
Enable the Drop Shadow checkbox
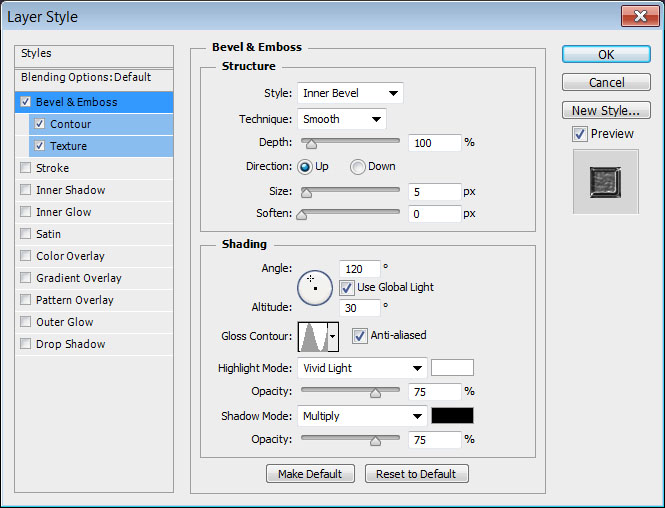pos(25,344)
